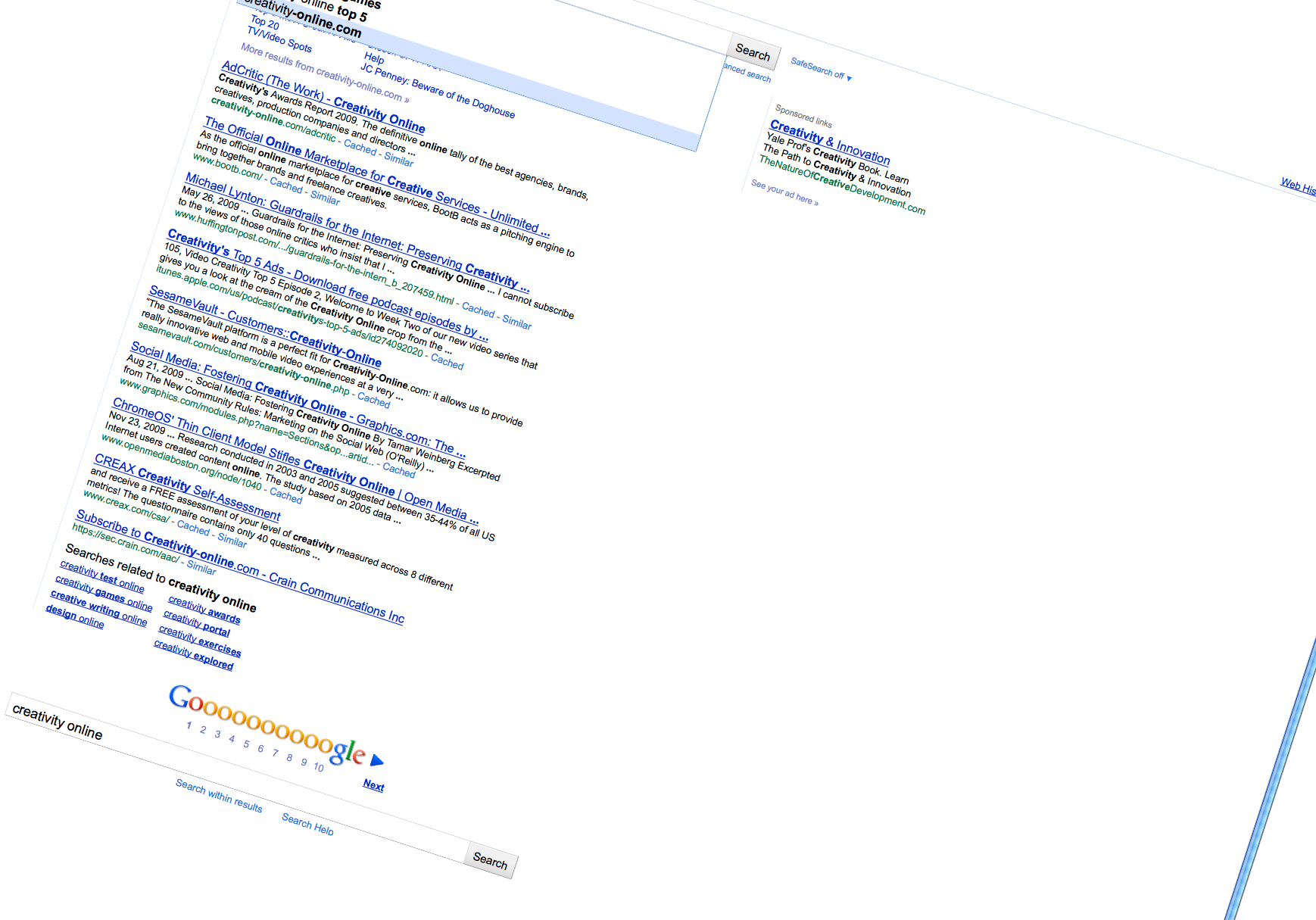1316x920 pixels.
Task: Open the Help sitelink
Action: 374,57
